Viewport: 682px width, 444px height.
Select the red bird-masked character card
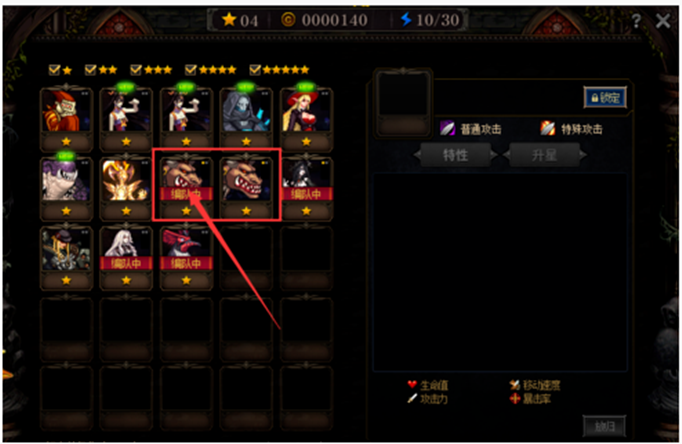click(x=186, y=257)
